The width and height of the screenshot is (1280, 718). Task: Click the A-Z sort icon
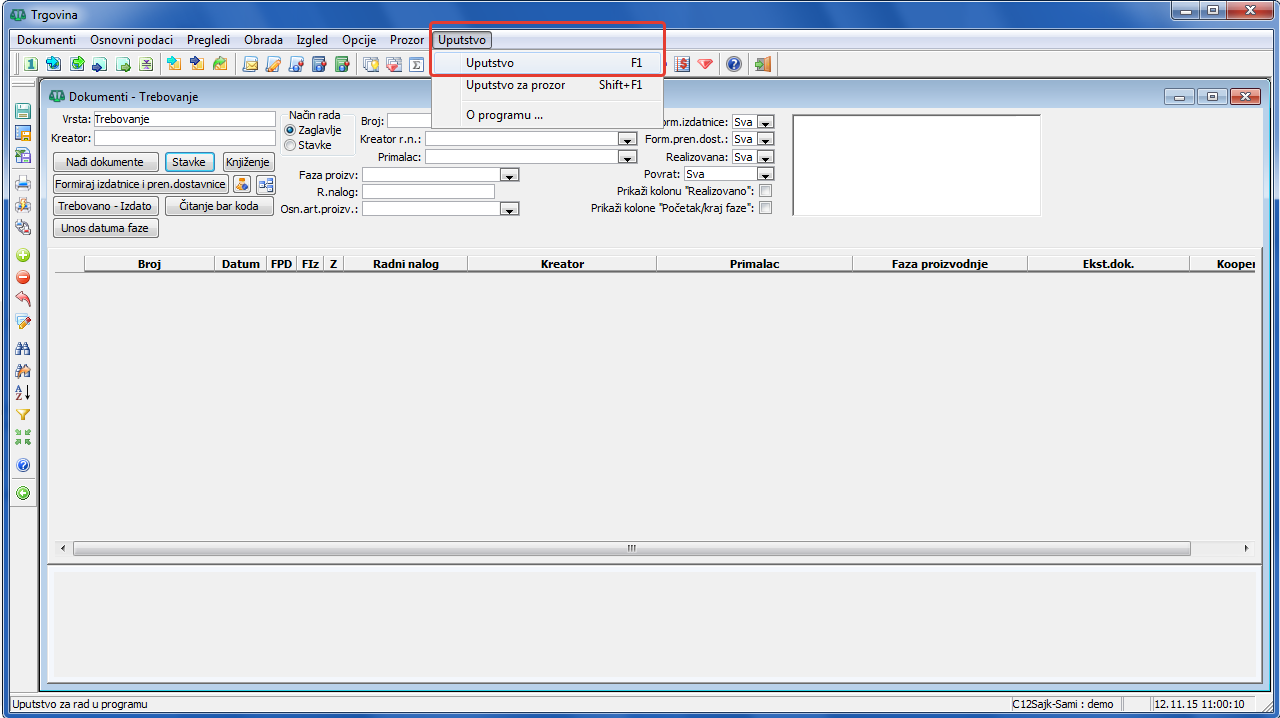(x=23, y=392)
